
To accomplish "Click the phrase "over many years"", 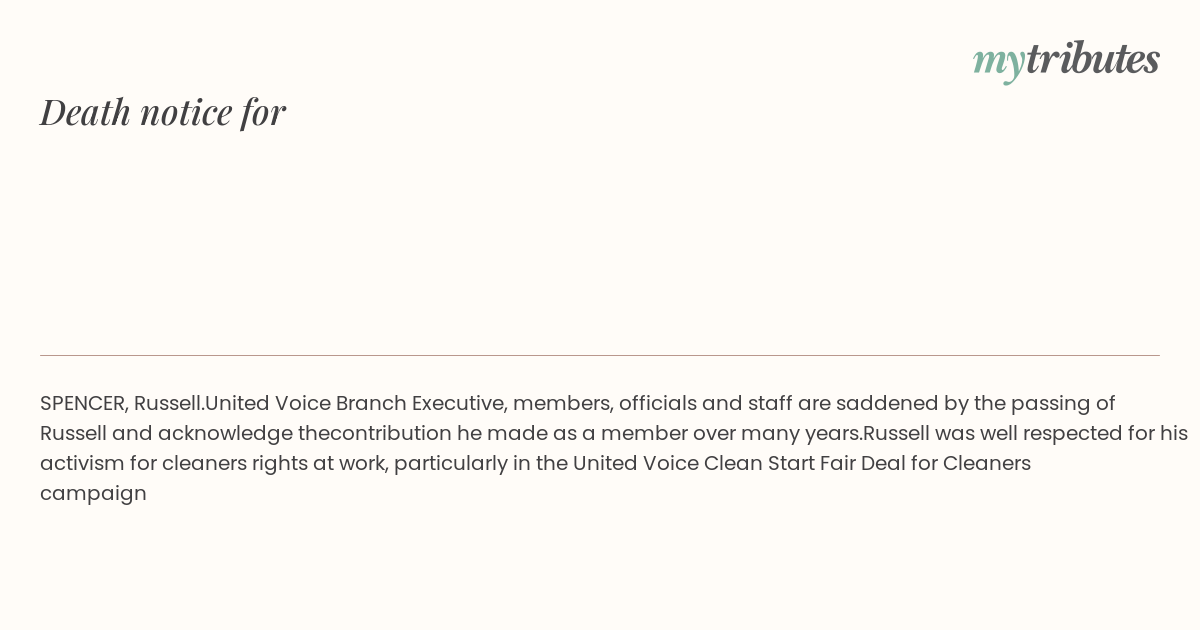I will point(777,433).
